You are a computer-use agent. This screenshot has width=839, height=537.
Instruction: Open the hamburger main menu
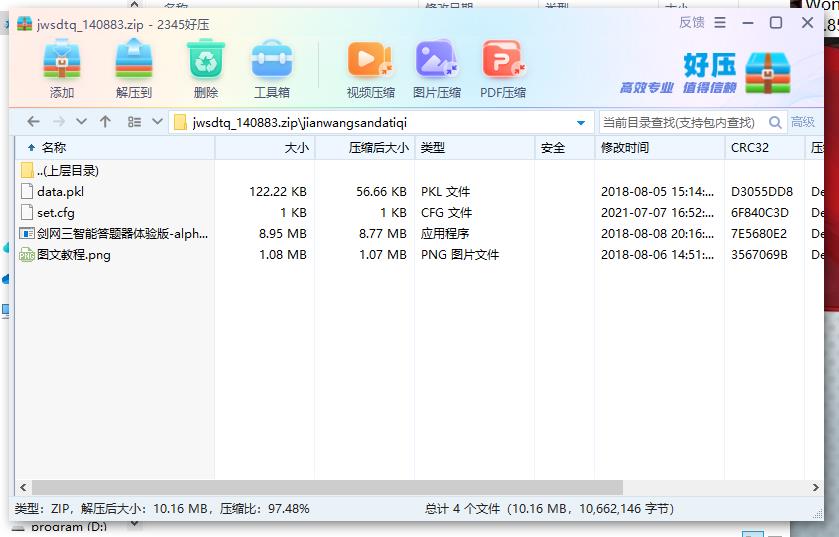pos(720,22)
